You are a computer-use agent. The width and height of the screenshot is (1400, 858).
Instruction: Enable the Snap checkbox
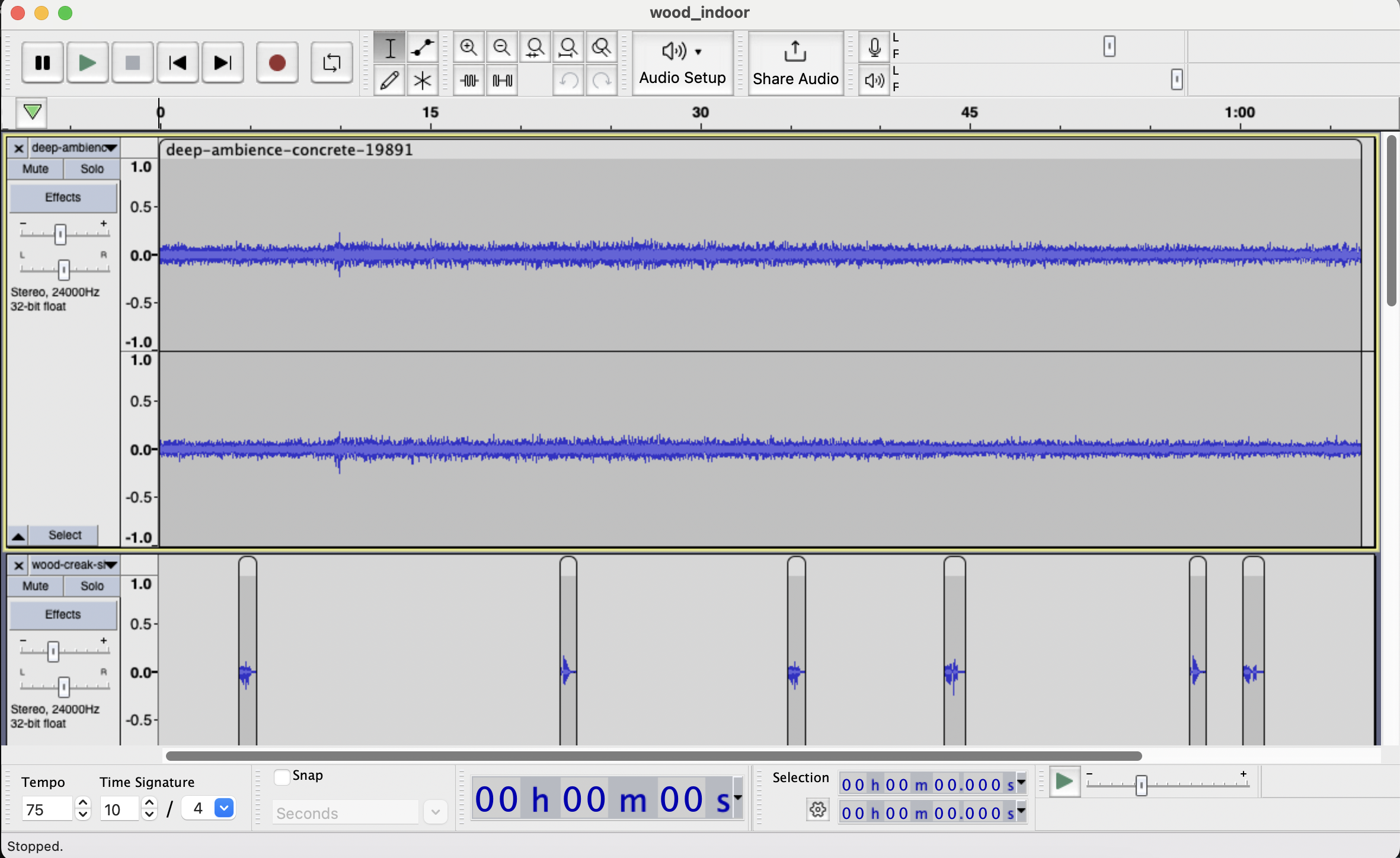tap(282, 777)
